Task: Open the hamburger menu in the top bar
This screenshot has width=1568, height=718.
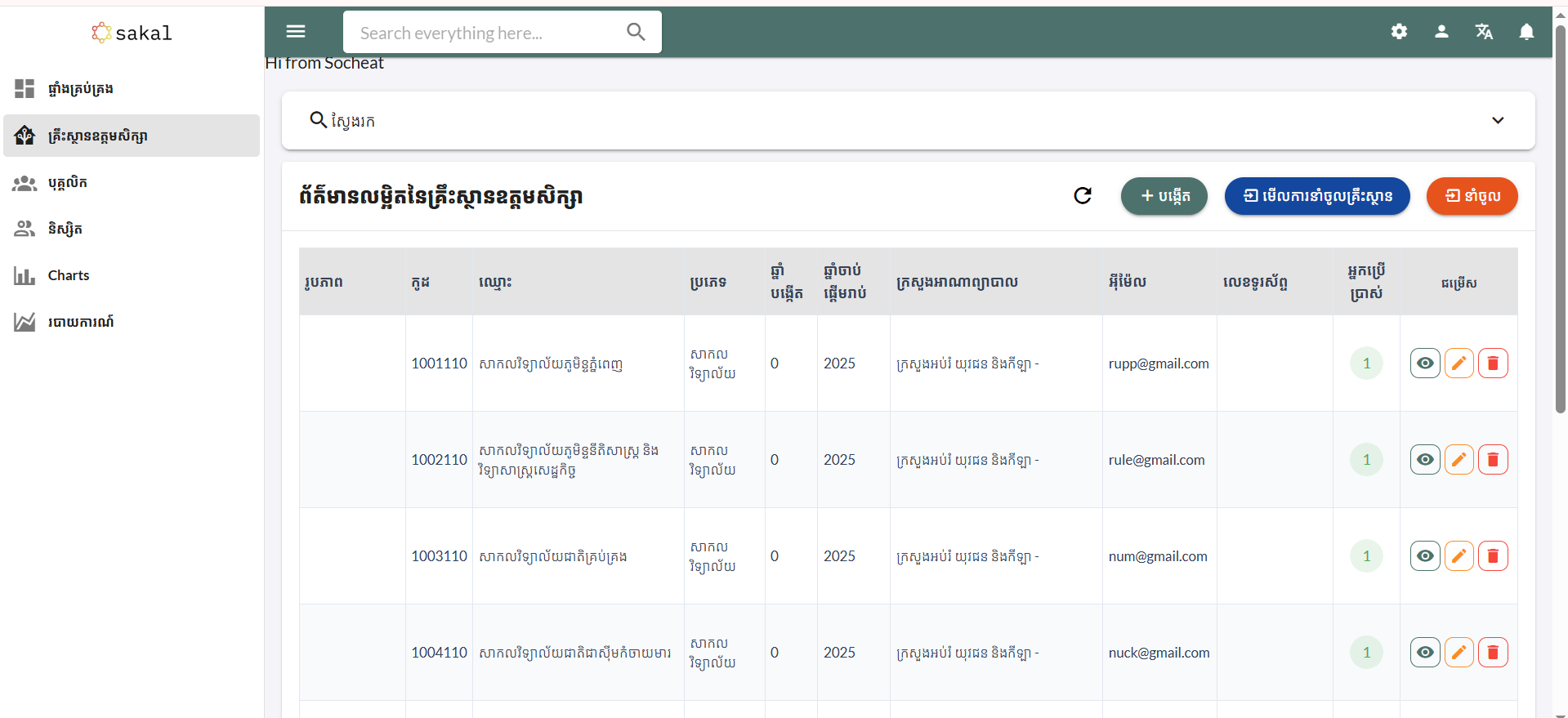Action: 296,31
